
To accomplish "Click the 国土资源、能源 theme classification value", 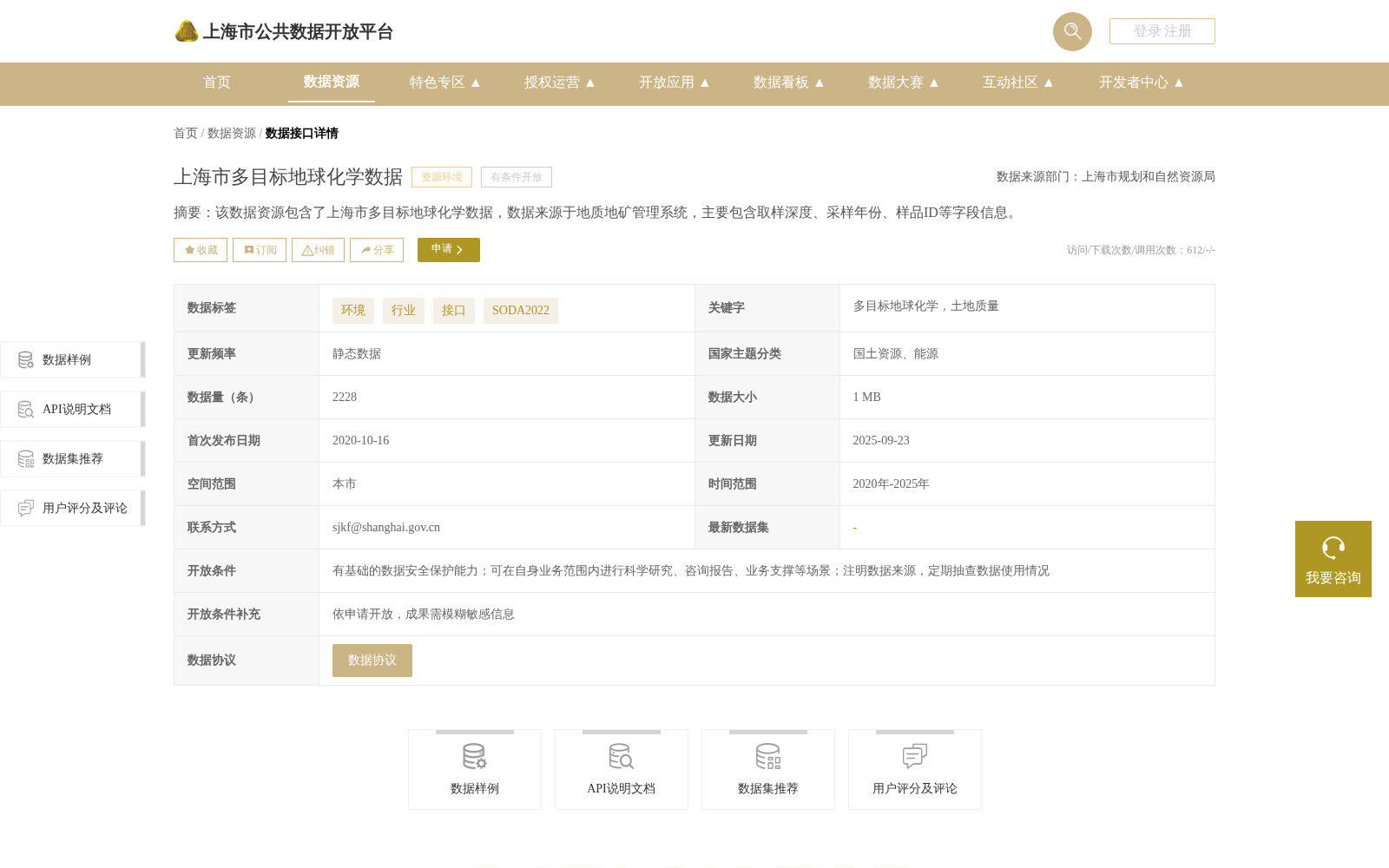I will [896, 354].
